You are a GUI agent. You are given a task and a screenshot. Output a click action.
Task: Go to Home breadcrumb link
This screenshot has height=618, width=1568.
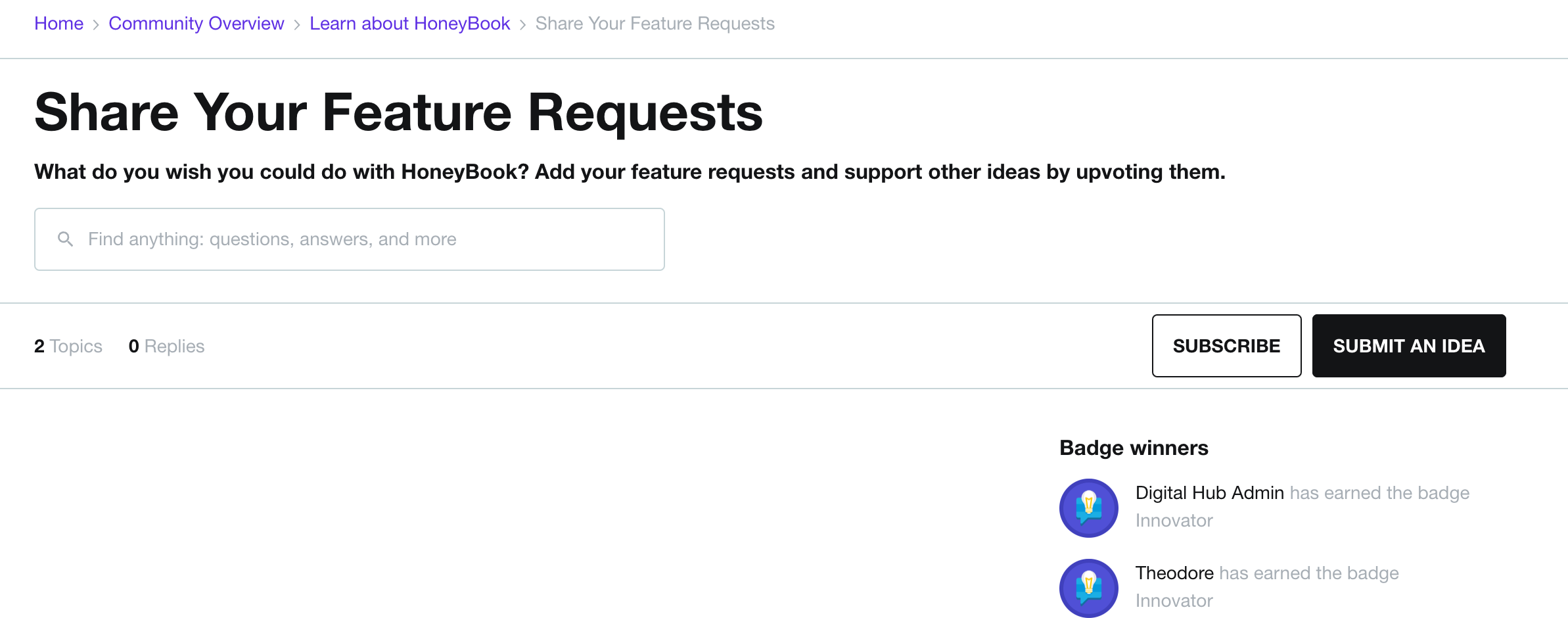tap(59, 24)
